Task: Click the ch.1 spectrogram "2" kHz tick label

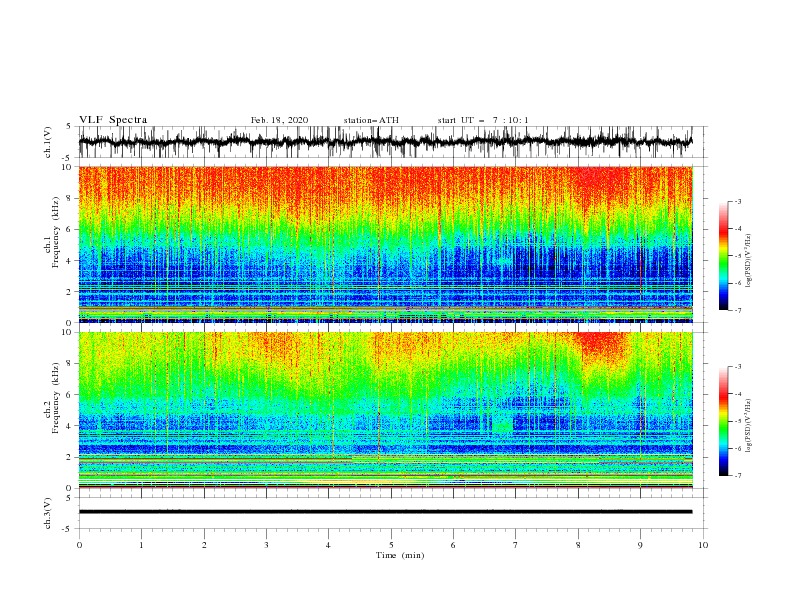Action: point(70,292)
